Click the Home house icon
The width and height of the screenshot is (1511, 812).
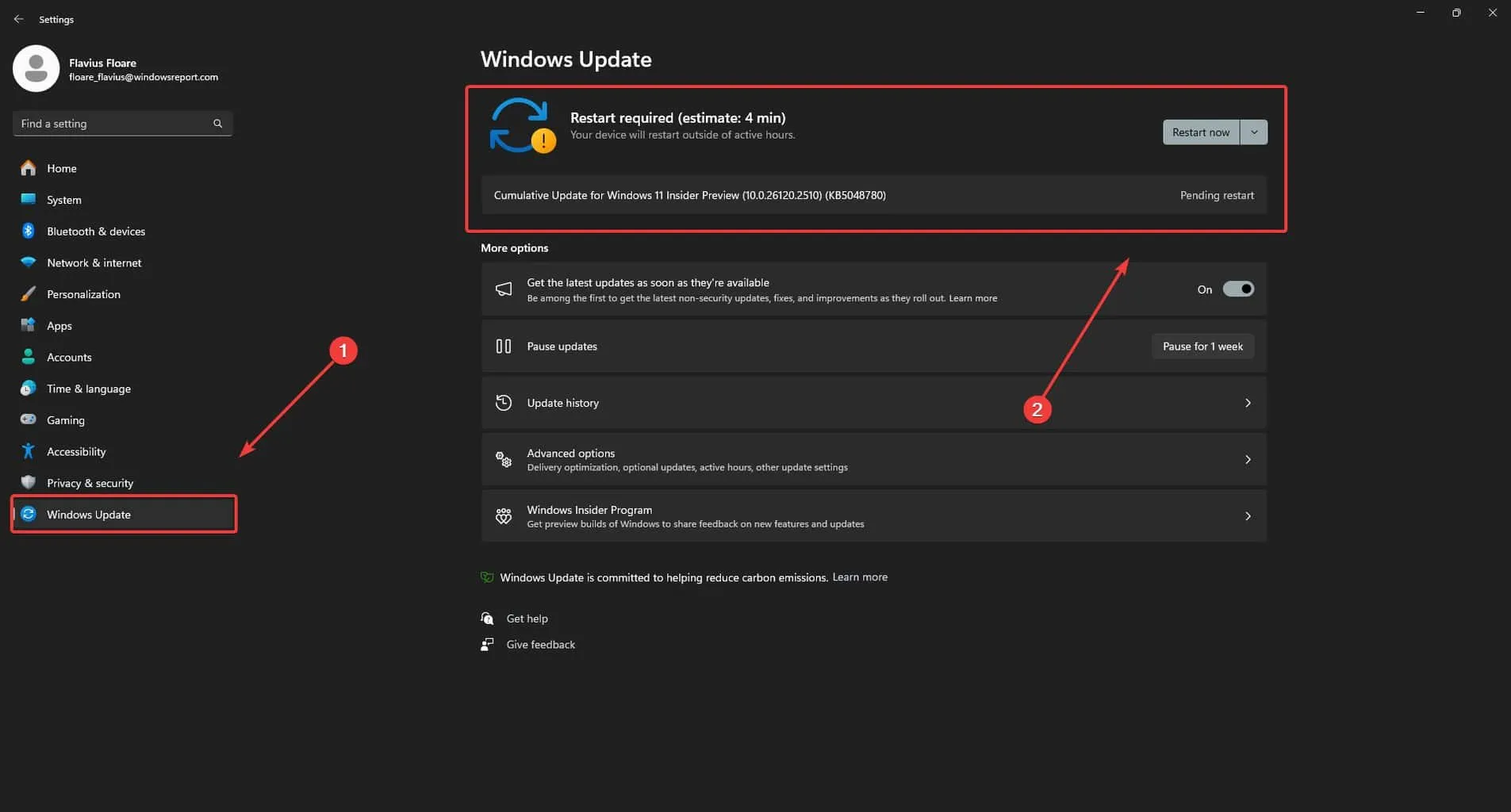29,168
